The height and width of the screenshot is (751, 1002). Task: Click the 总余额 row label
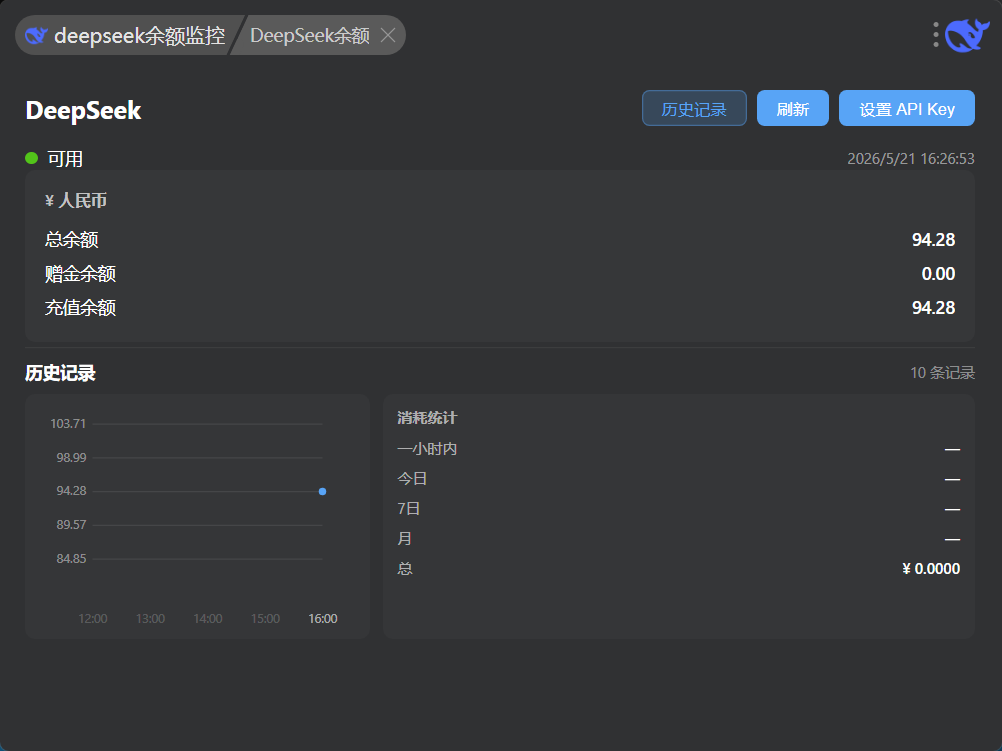pyautogui.click(x=72, y=240)
